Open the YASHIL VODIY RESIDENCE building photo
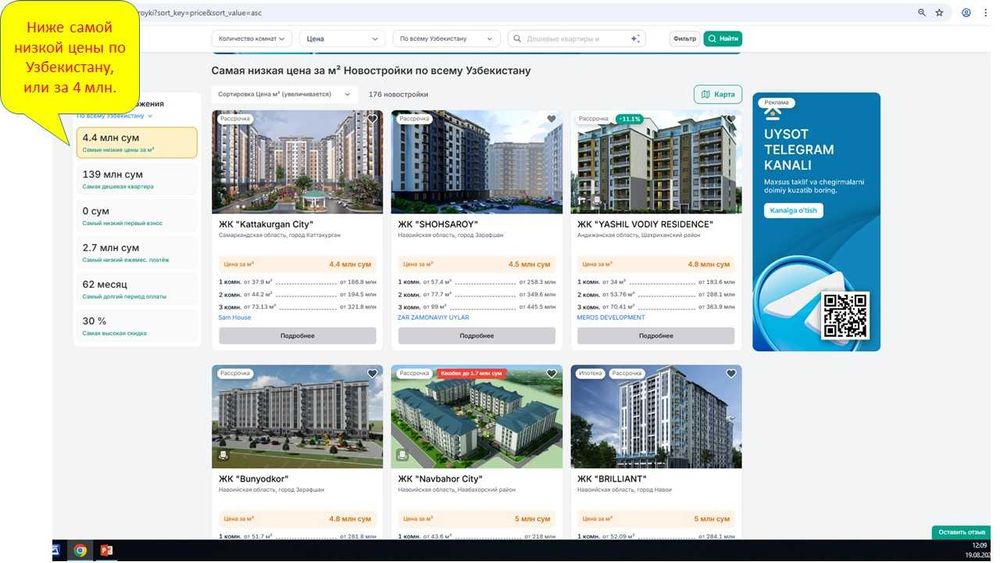Image resolution: width=1000 pixels, height=563 pixels. [x=656, y=162]
